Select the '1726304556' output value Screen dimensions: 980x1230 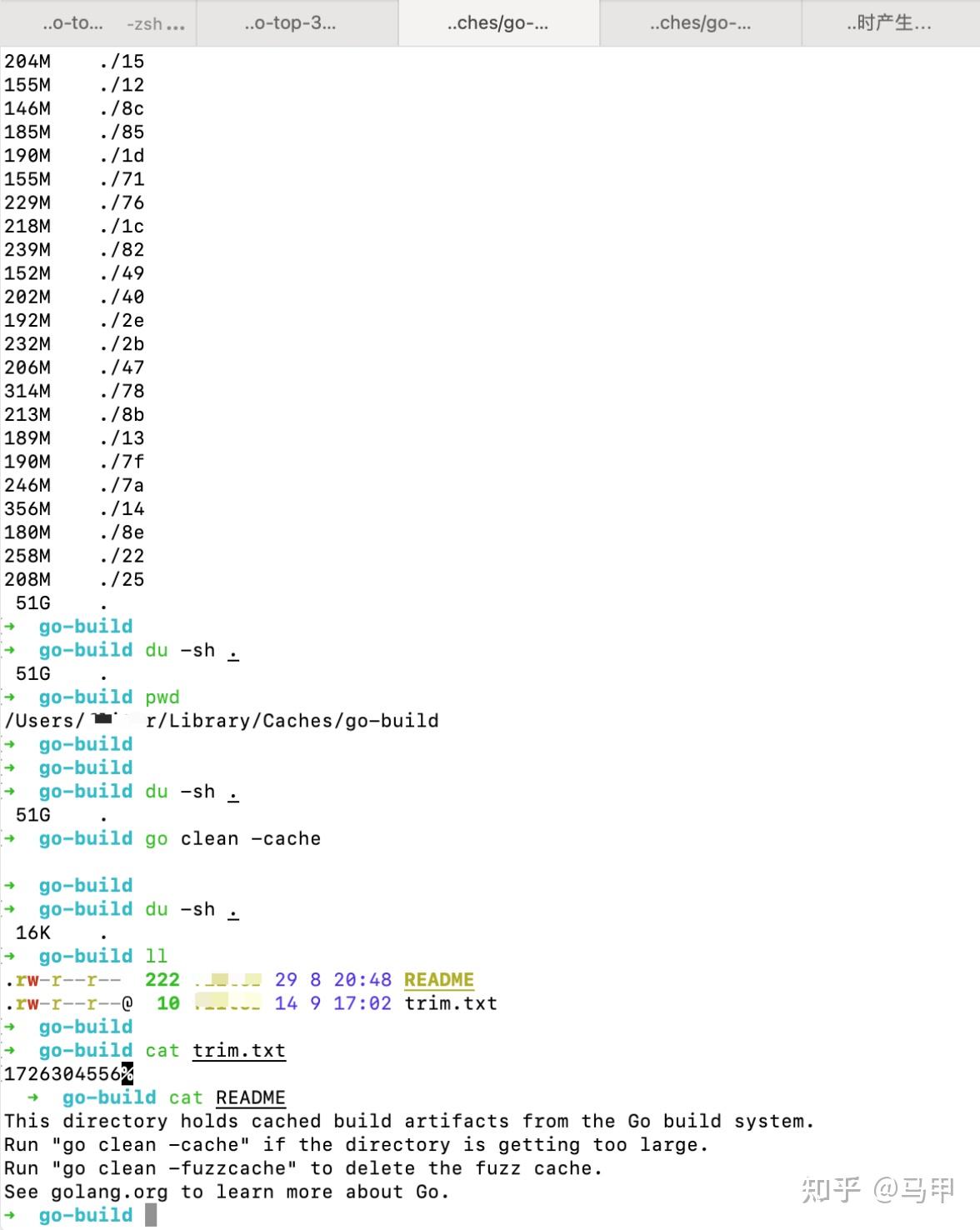(62, 1074)
